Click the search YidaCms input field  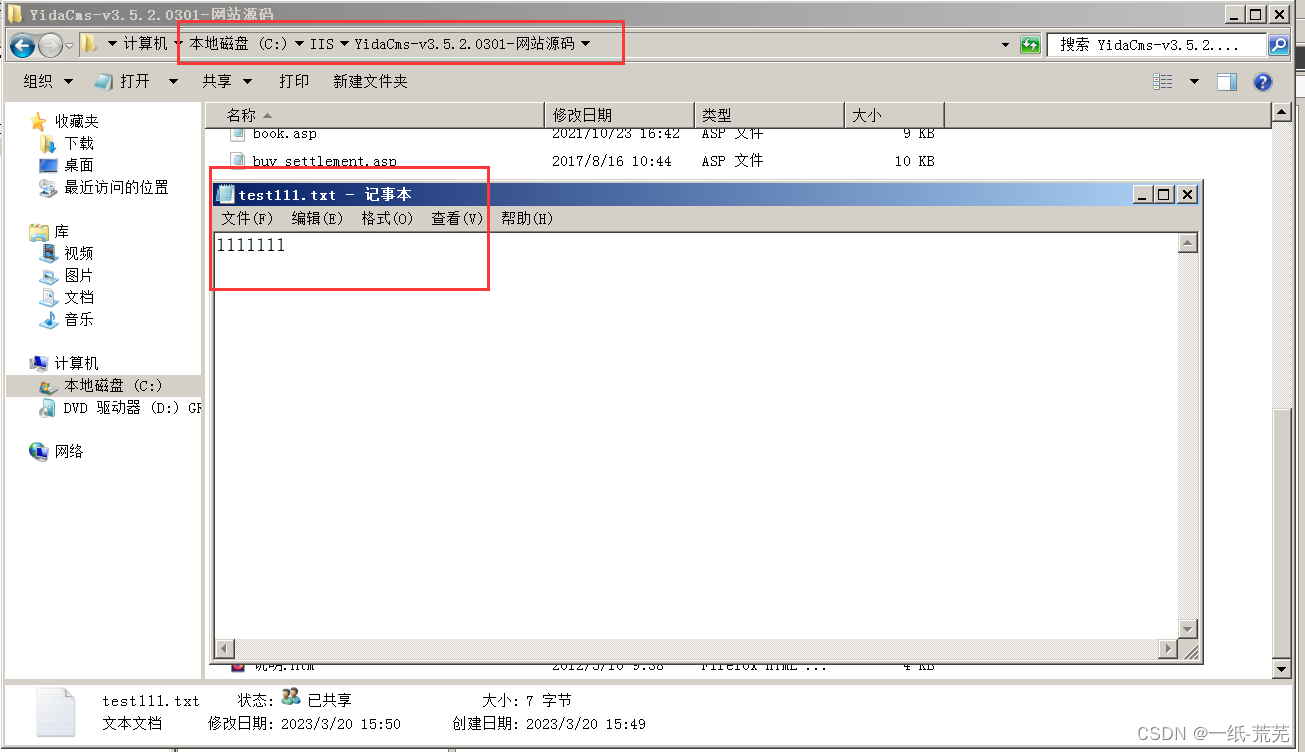[x=1155, y=45]
